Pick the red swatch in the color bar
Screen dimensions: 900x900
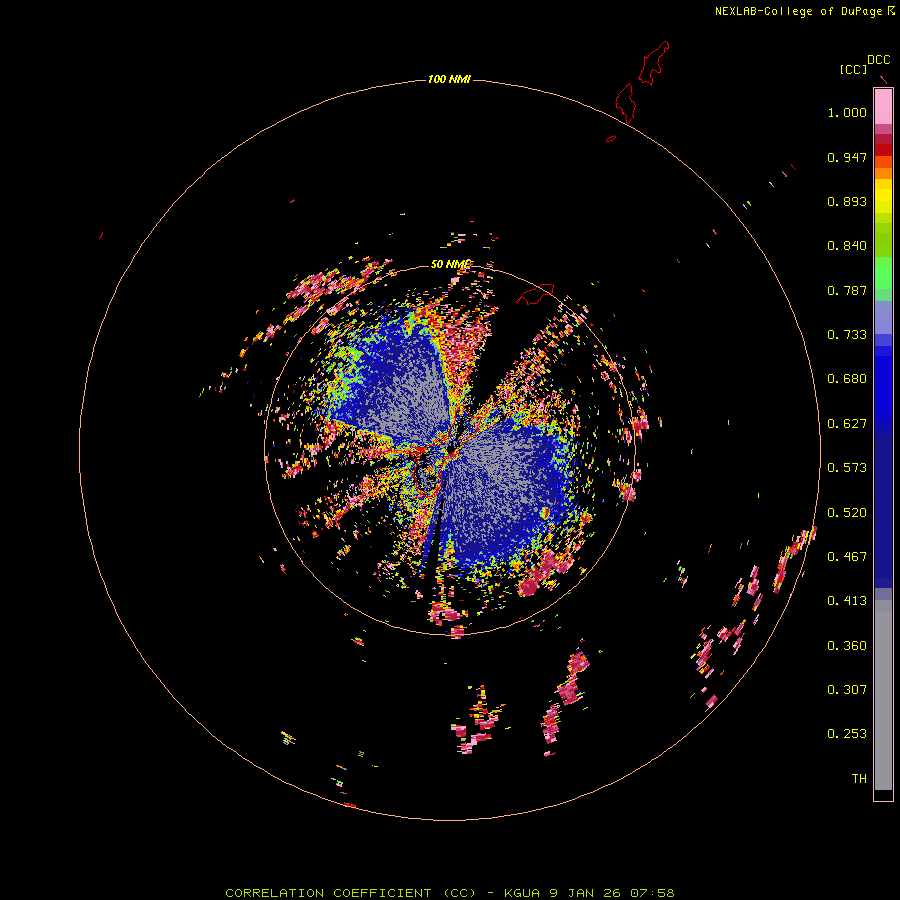pos(883,150)
